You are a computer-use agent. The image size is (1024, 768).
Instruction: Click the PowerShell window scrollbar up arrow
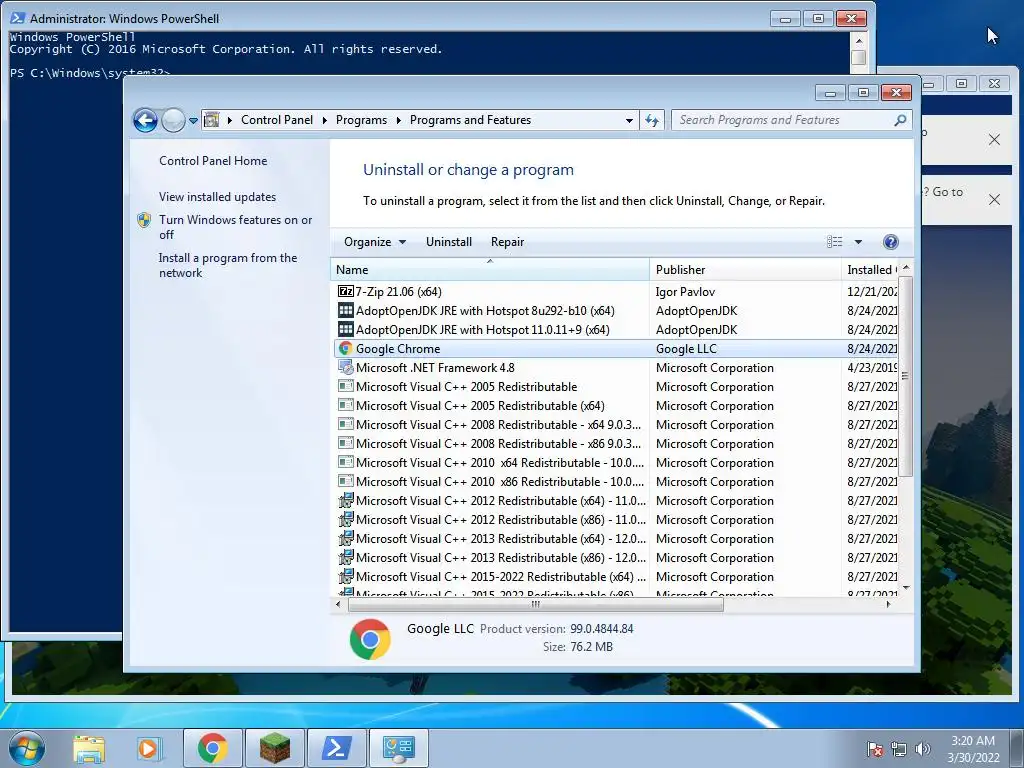coord(859,40)
